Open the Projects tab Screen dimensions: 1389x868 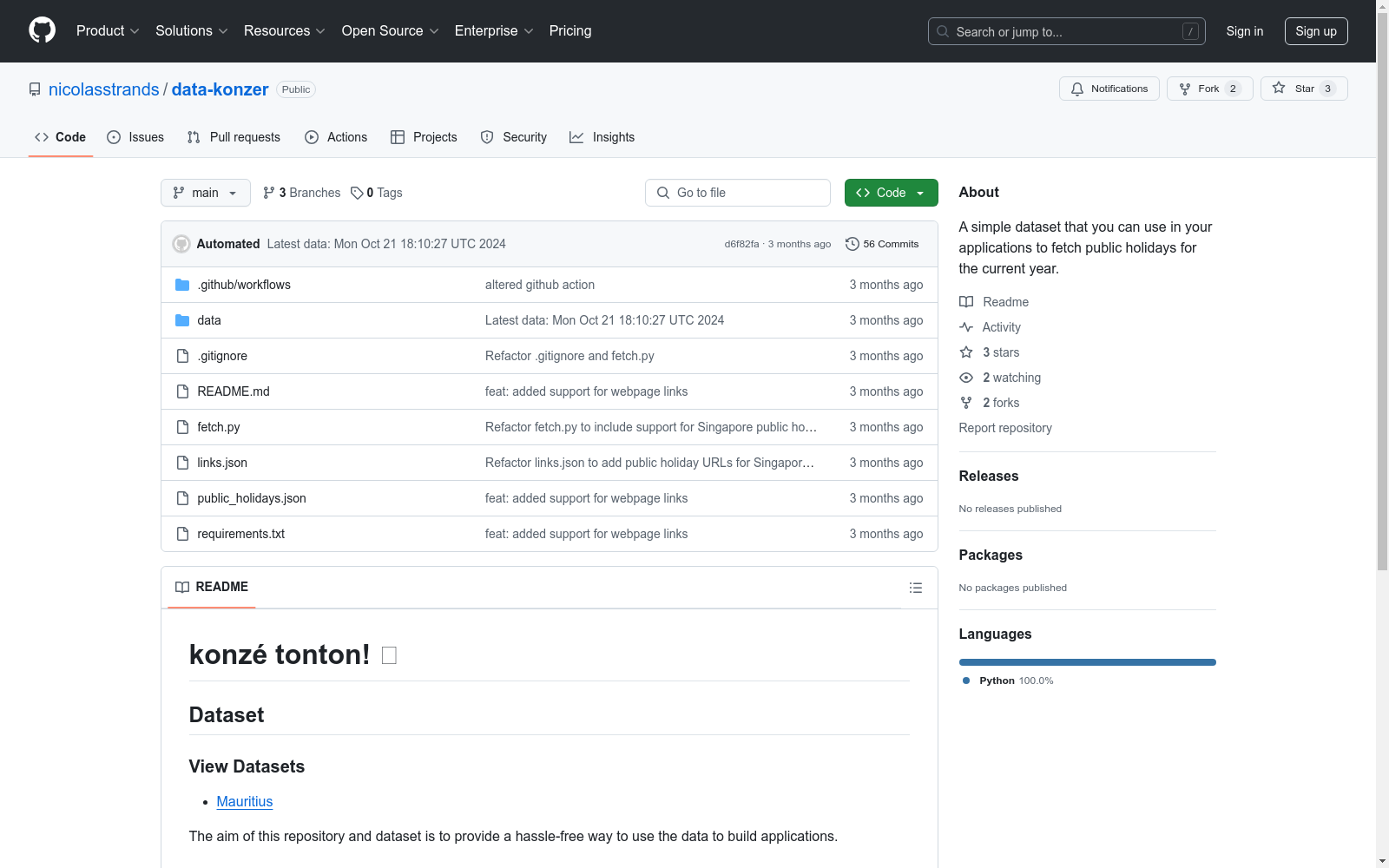(x=424, y=137)
